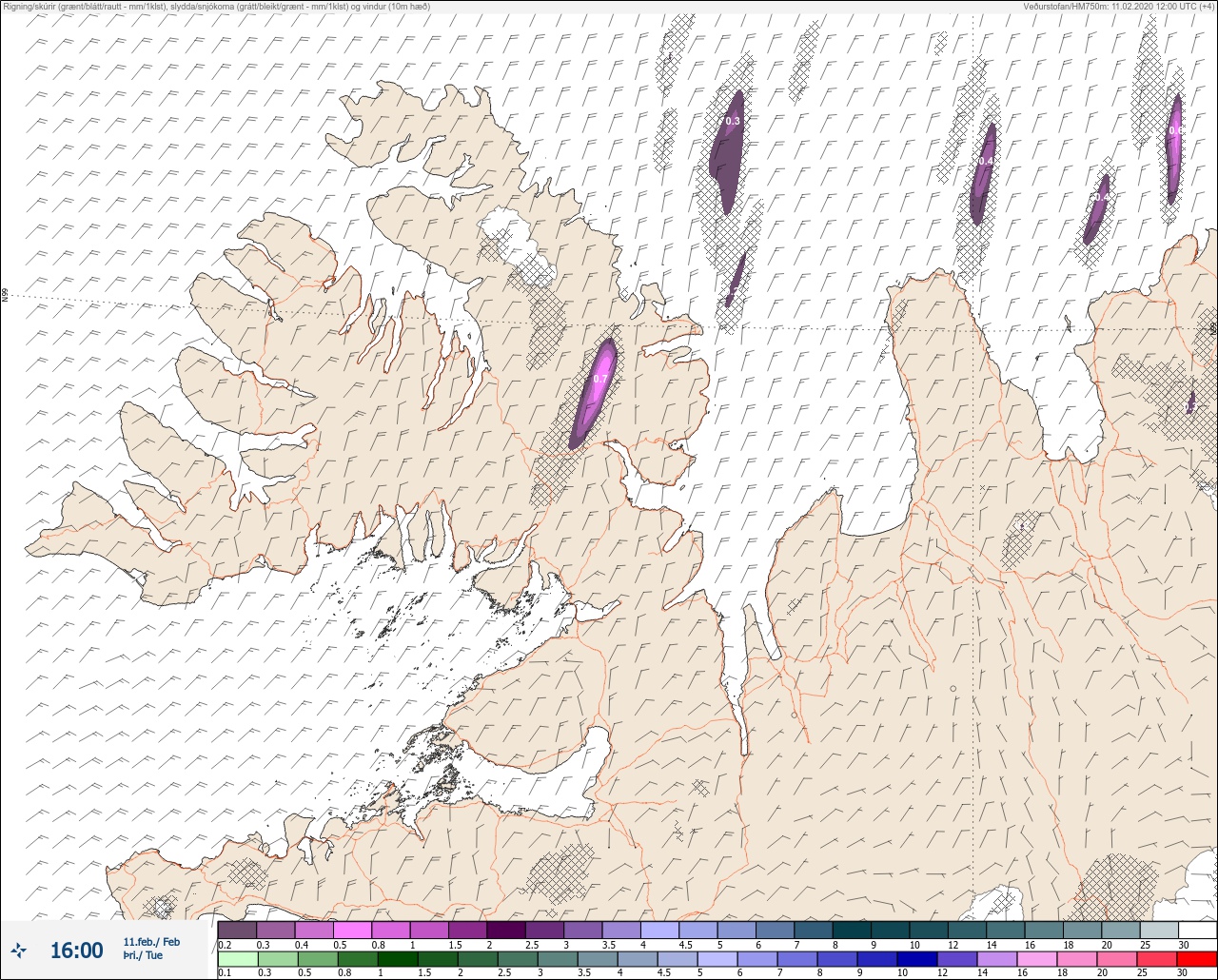Select the light pink 16 bottom-row swatch
The image size is (1218, 980).
click(x=1036, y=959)
